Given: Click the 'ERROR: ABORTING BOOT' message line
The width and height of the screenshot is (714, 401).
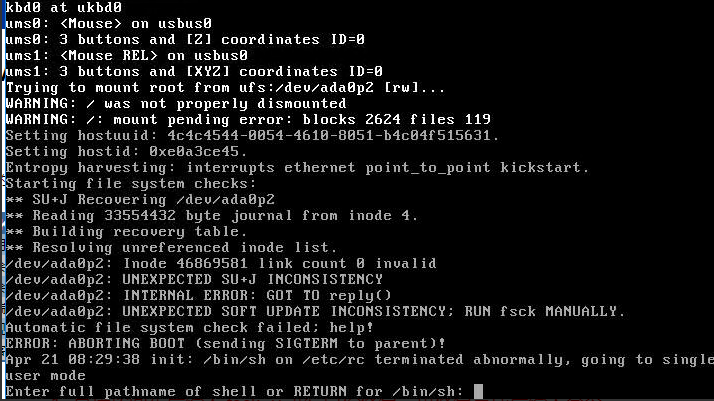Looking at the screenshot, I should click(225, 343).
